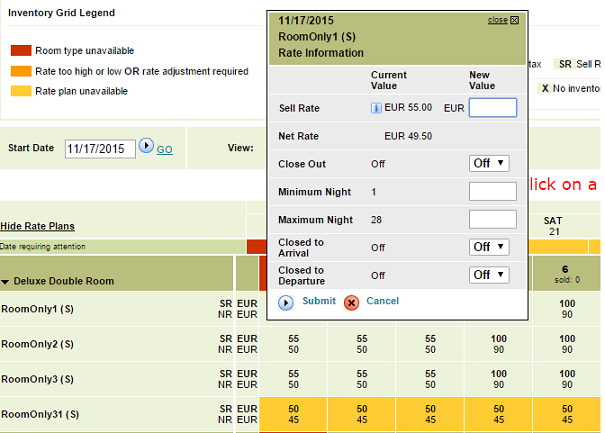
Task: Click the Submit link
Action: tap(319, 301)
